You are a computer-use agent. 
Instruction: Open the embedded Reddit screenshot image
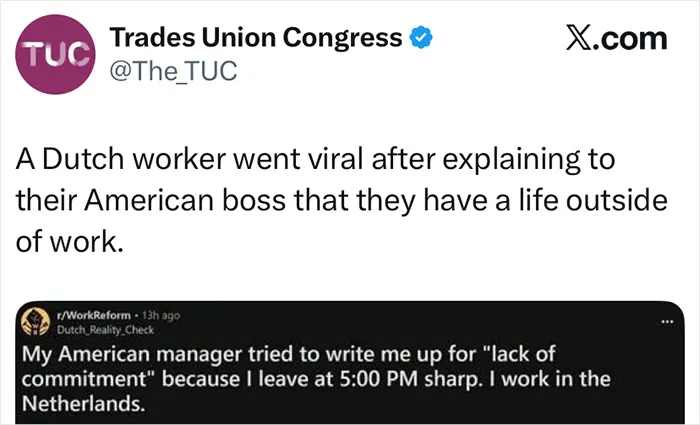pyautogui.click(x=350, y=362)
